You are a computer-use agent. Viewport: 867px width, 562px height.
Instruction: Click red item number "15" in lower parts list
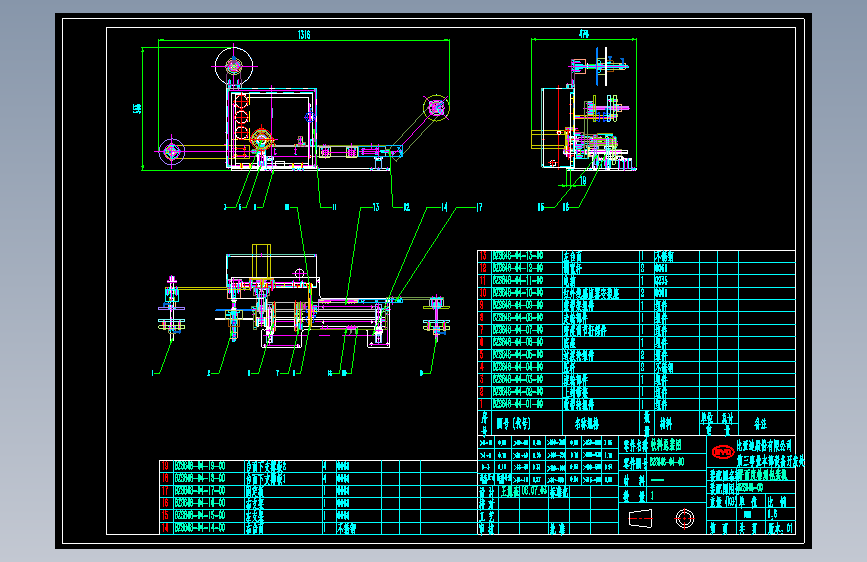165,516
